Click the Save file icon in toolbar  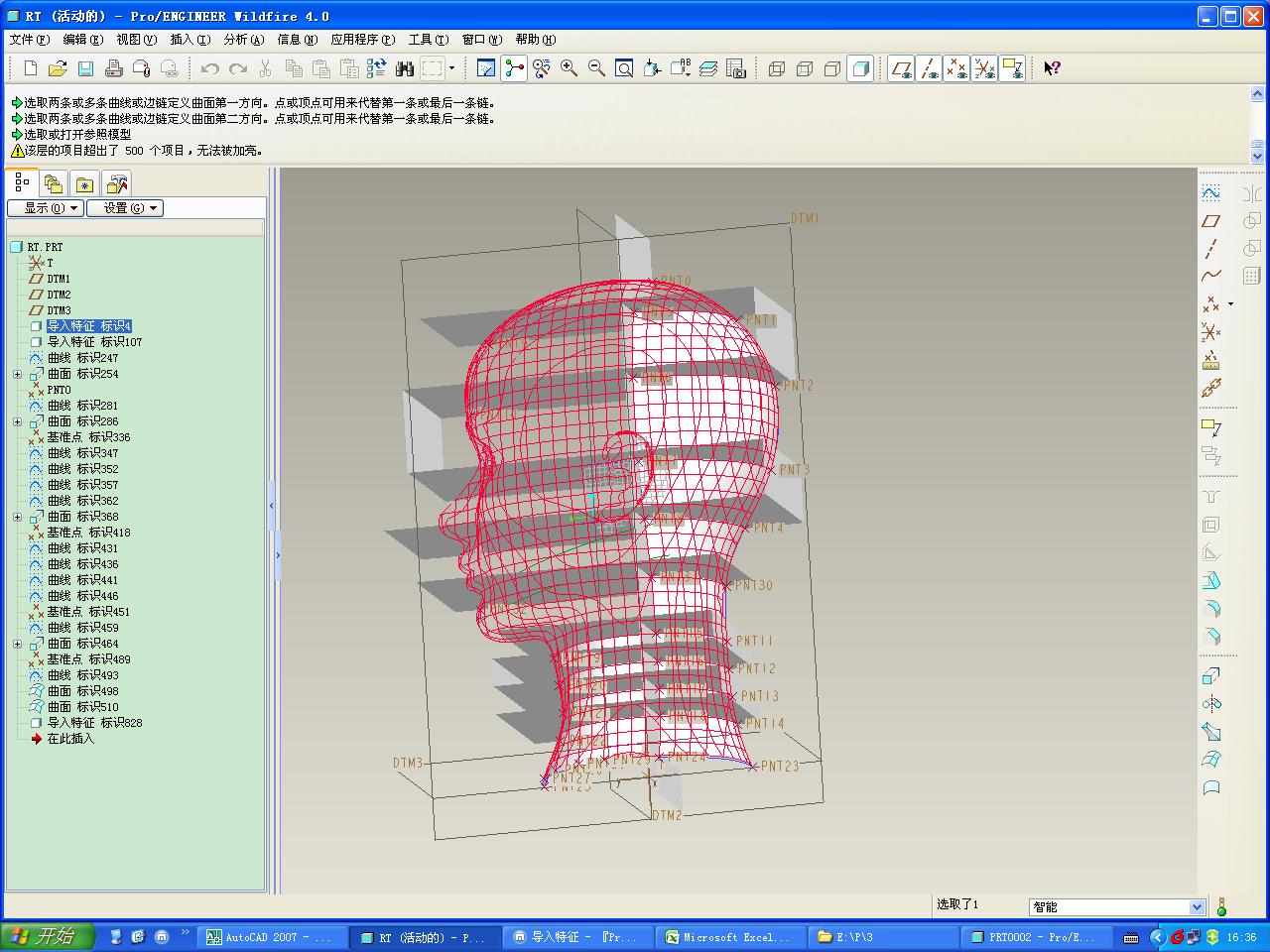pyautogui.click(x=85, y=68)
